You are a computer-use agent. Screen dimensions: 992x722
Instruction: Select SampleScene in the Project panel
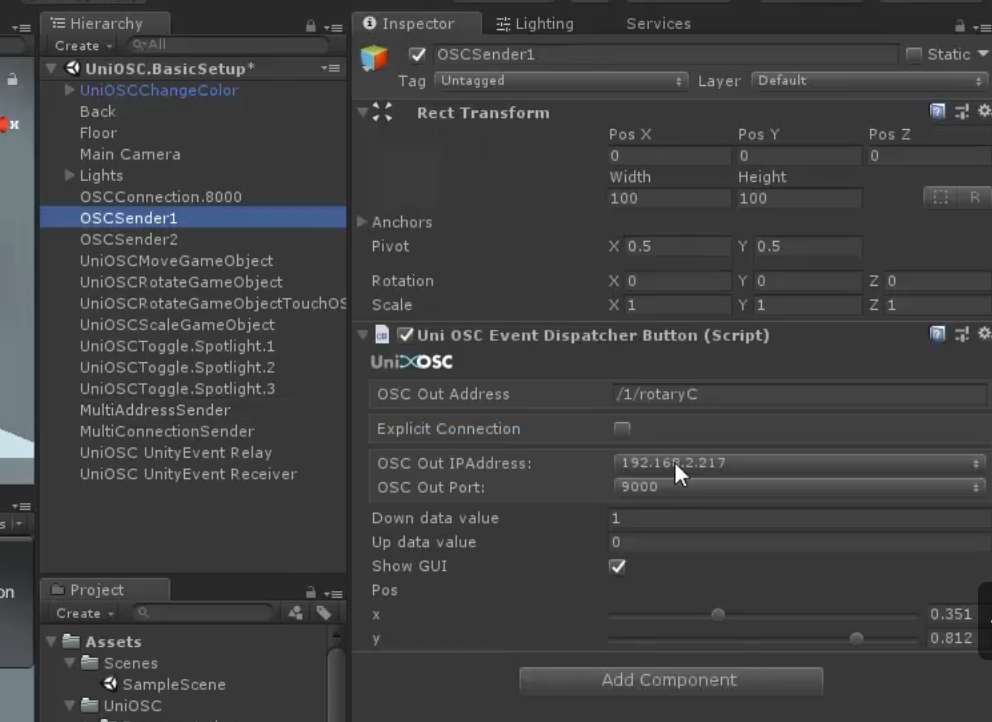pos(174,684)
